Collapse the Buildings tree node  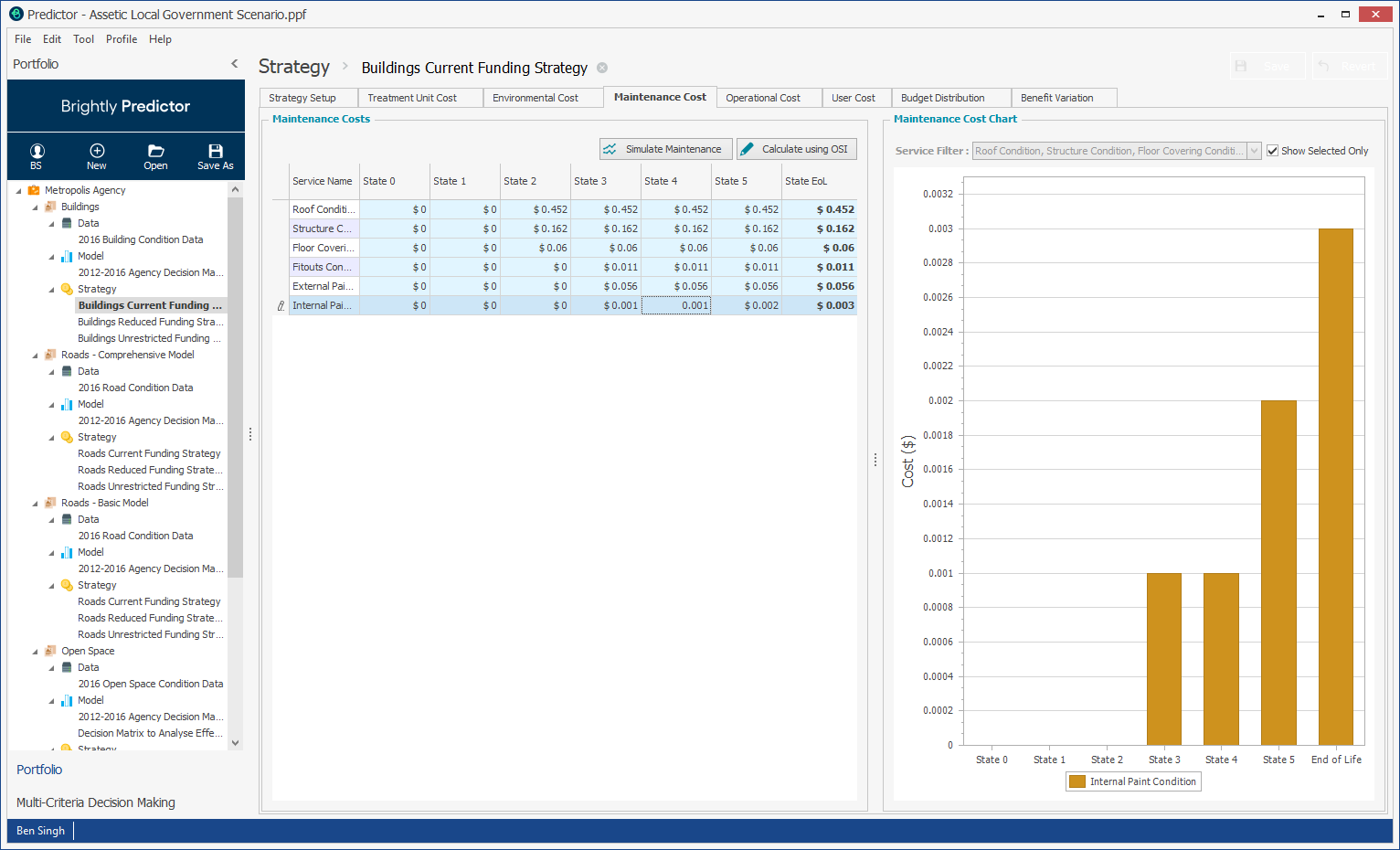(x=35, y=207)
